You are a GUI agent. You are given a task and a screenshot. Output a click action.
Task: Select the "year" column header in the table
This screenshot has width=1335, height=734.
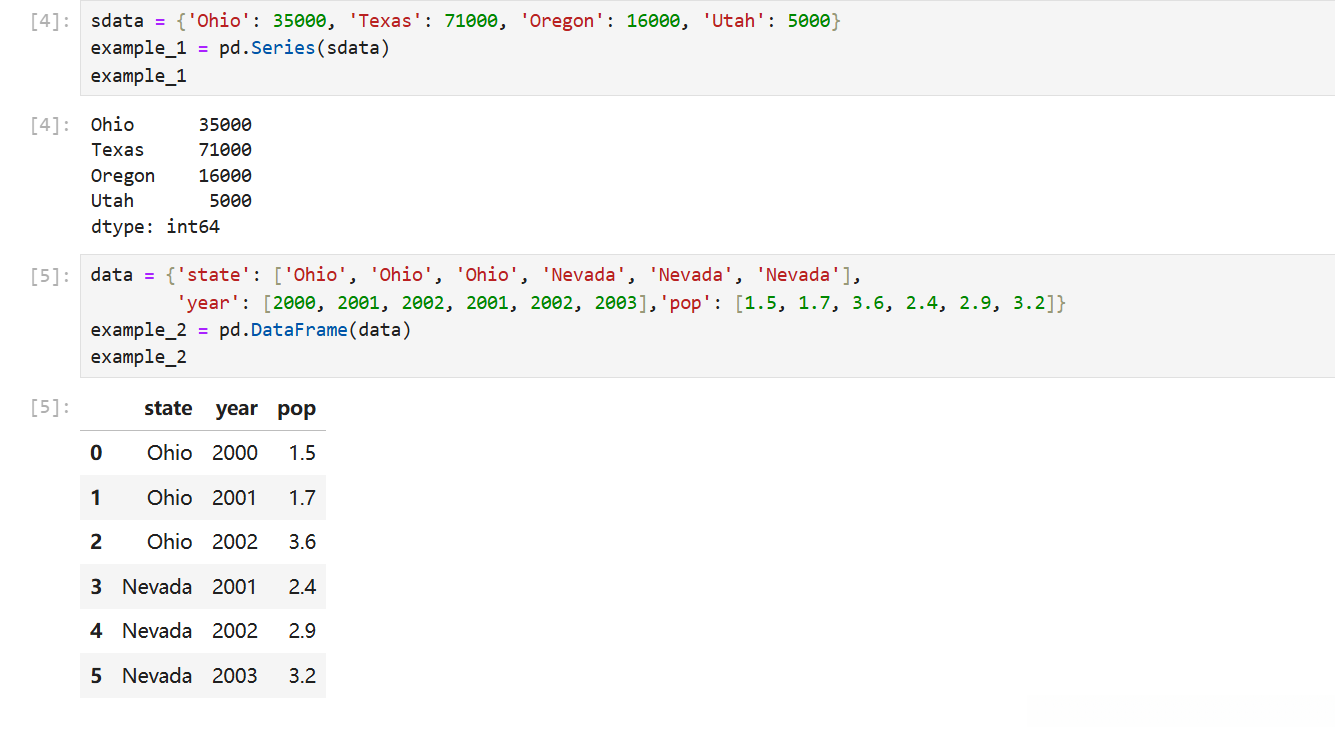click(x=236, y=408)
